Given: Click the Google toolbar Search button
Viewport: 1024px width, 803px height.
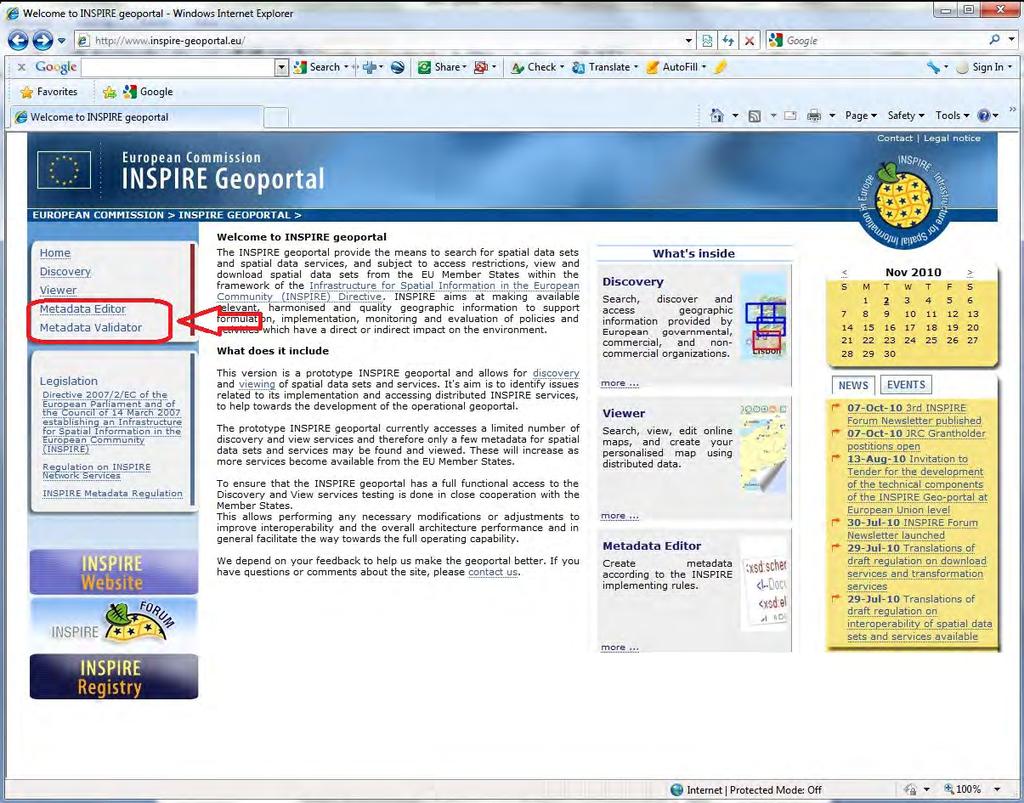Looking at the screenshot, I should 320,67.
